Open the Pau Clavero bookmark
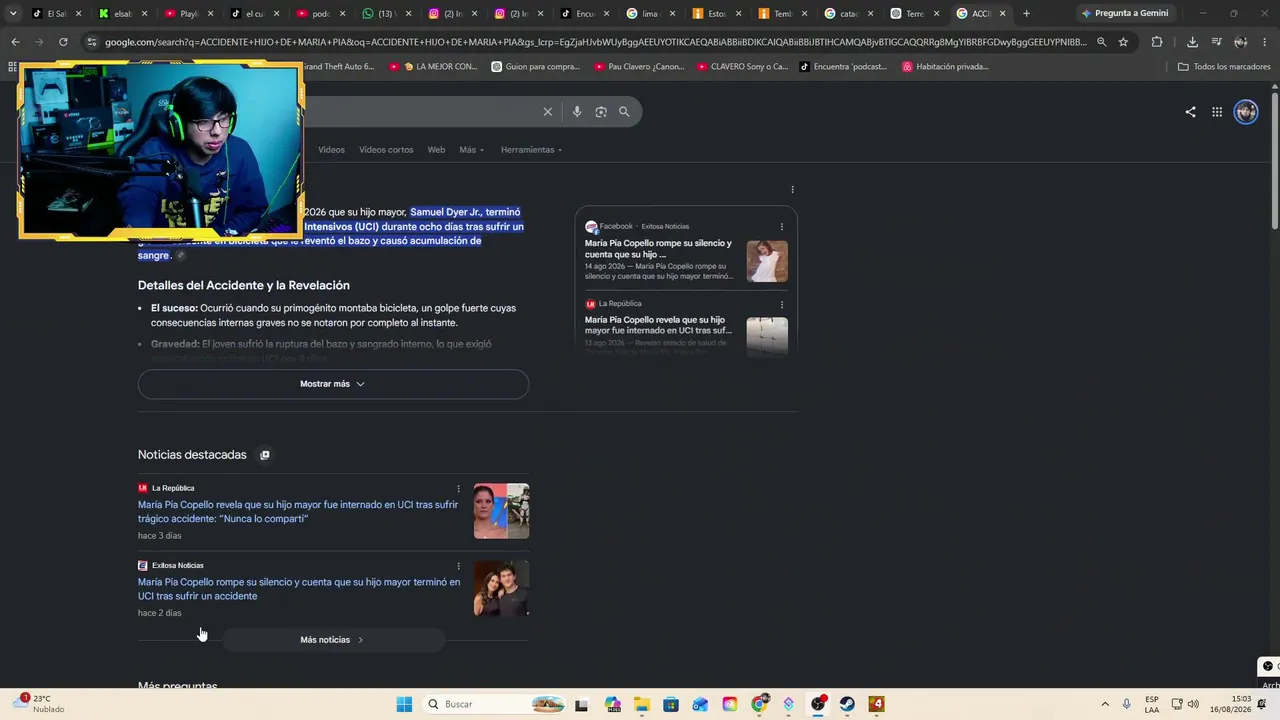This screenshot has height=720, width=1280. (639, 67)
